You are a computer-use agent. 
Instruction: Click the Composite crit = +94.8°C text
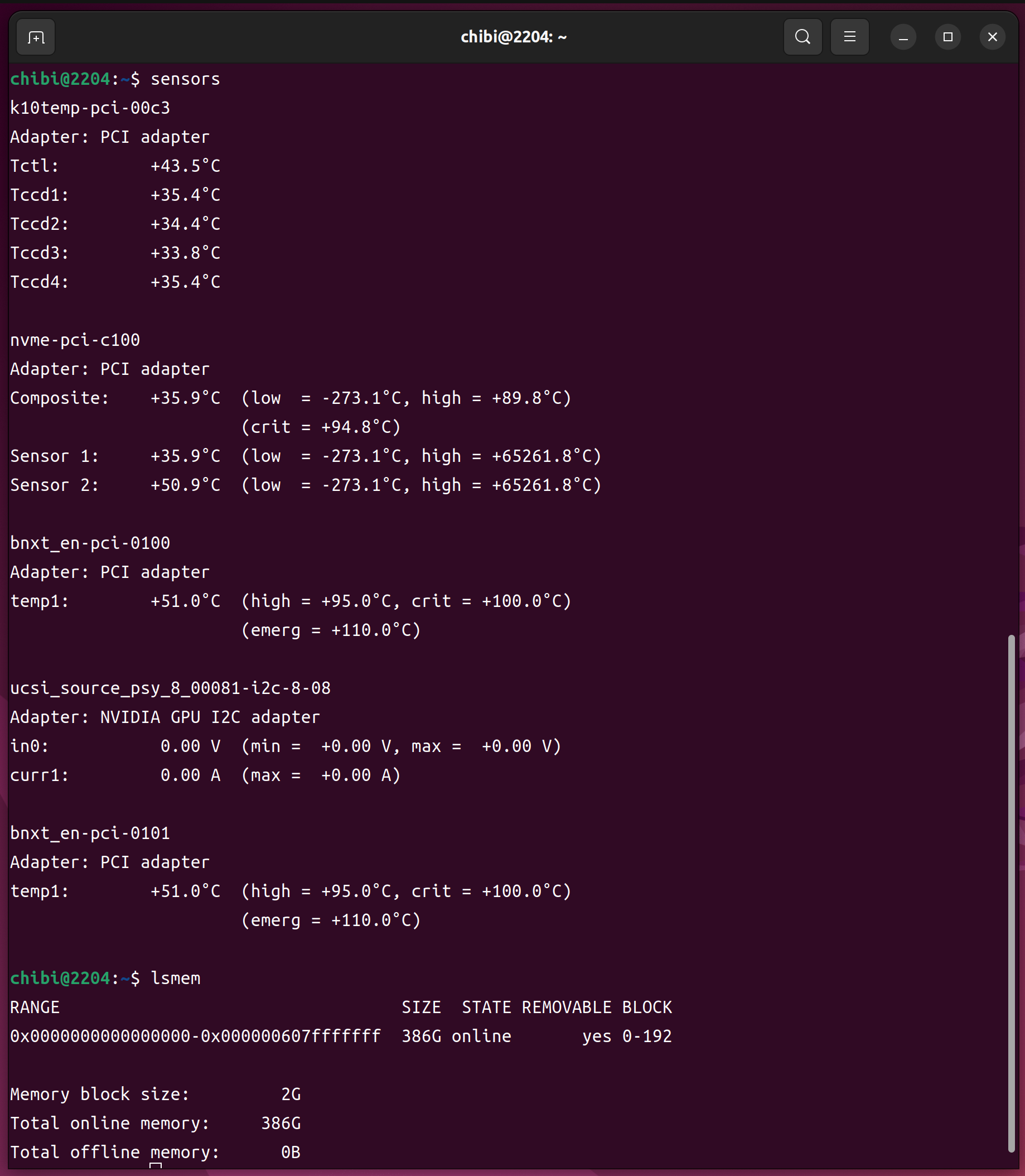[x=320, y=427]
